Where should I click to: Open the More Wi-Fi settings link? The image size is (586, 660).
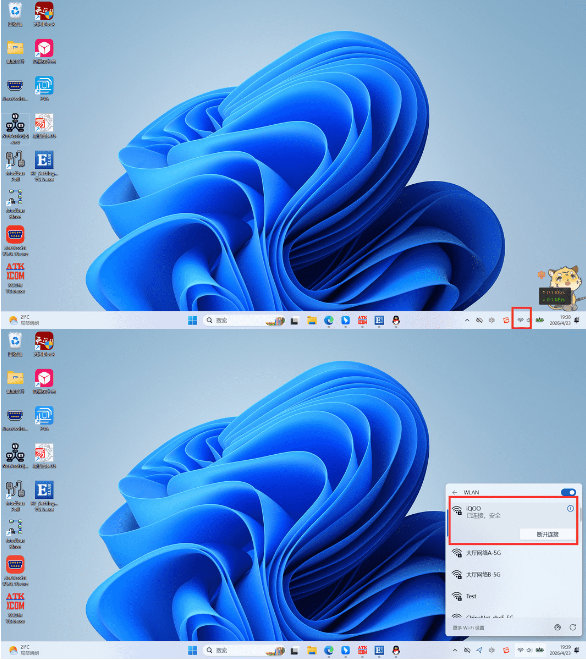point(468,628)
